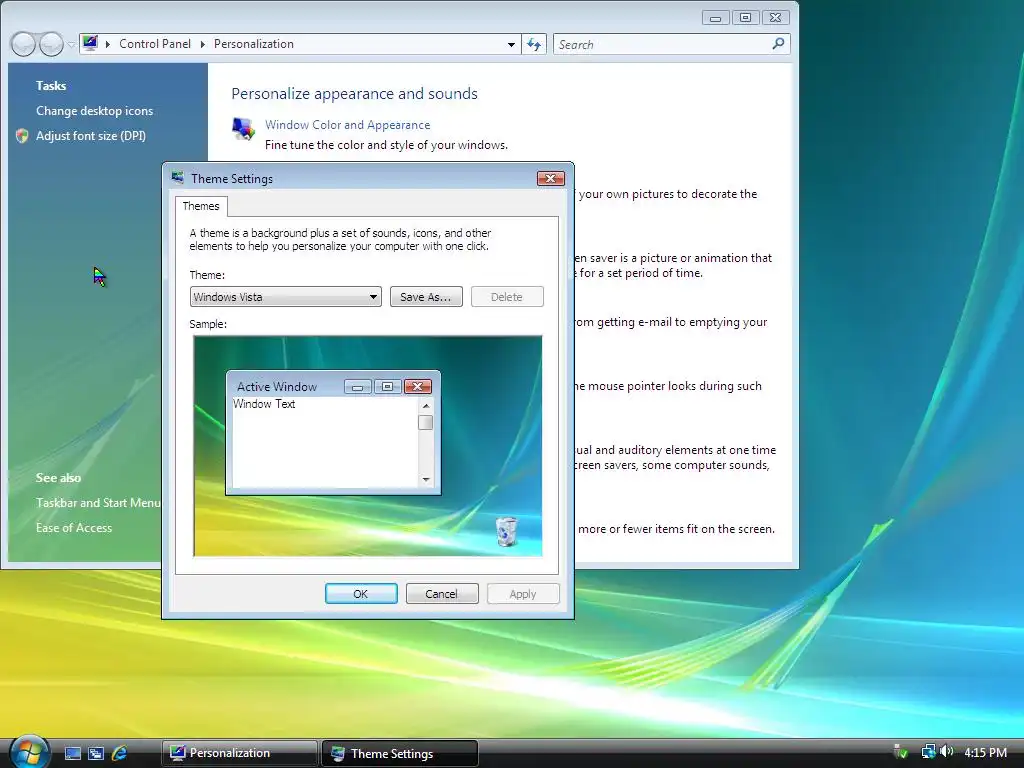Open Window Color and Appearance link
The width and height of the screenshot is (1024, 768).
[x=347, y=125]
